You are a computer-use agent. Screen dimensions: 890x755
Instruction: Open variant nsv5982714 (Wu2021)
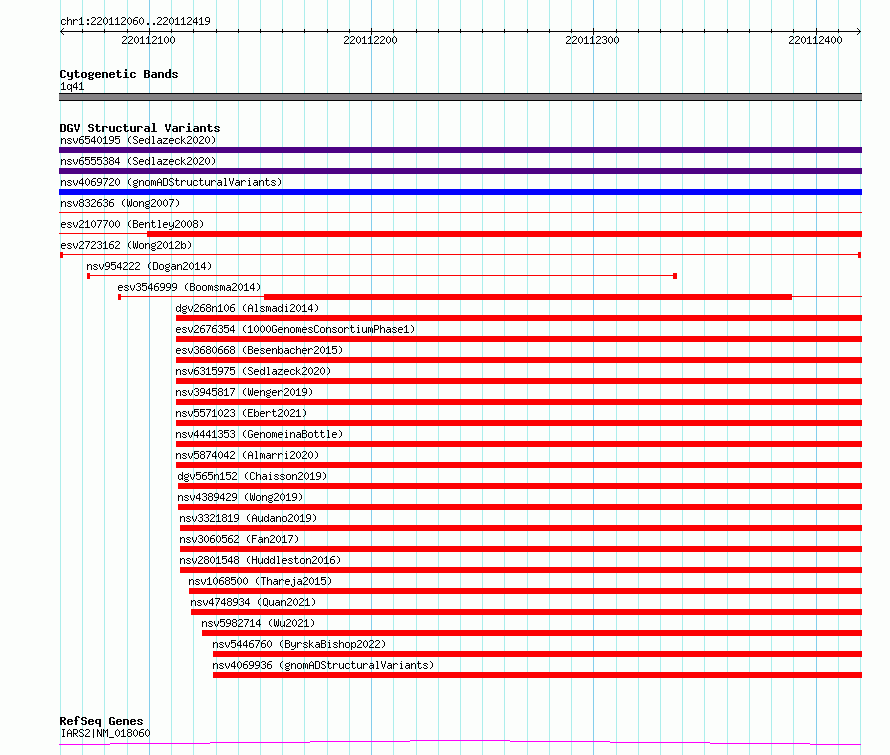point(258,623)
